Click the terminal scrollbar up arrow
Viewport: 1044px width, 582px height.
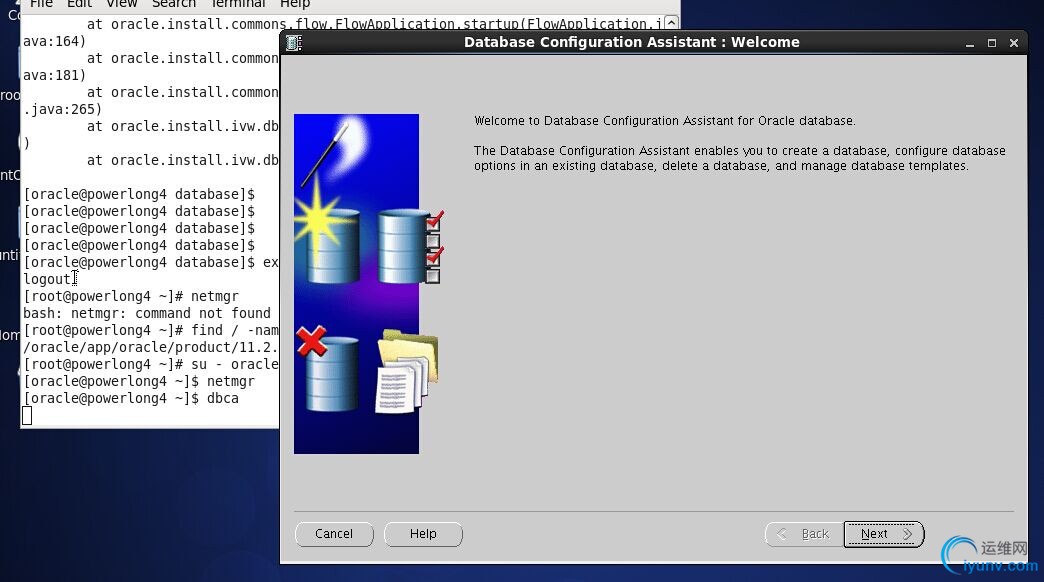click(672, 23)
